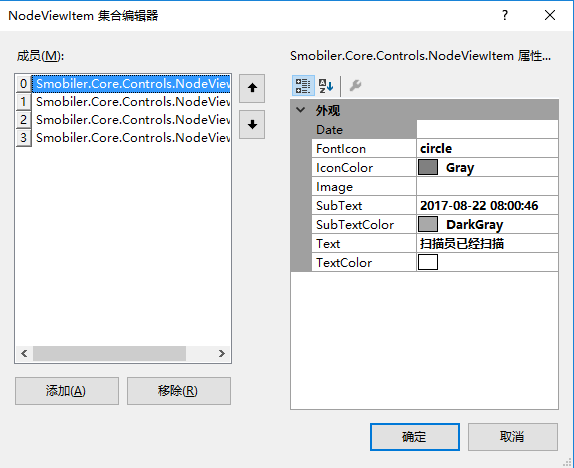Screen dimensions: 574x468
Task: Collapse the 外观 property category
Action: pos(301,110)
